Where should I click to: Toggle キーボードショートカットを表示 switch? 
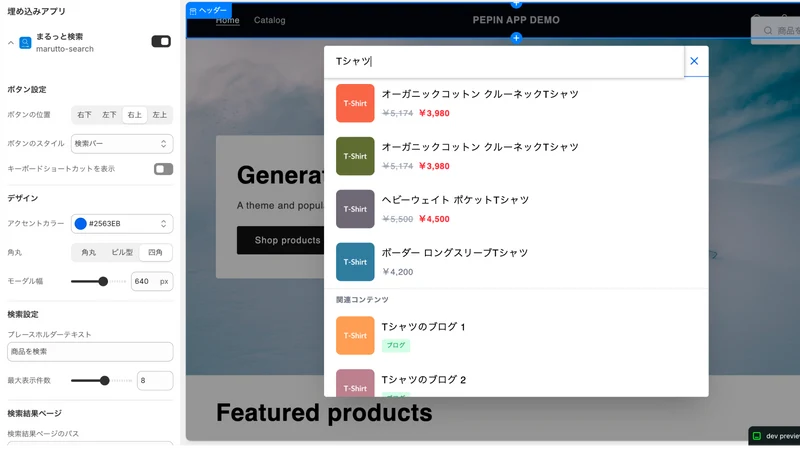click(x=163, y=169)
